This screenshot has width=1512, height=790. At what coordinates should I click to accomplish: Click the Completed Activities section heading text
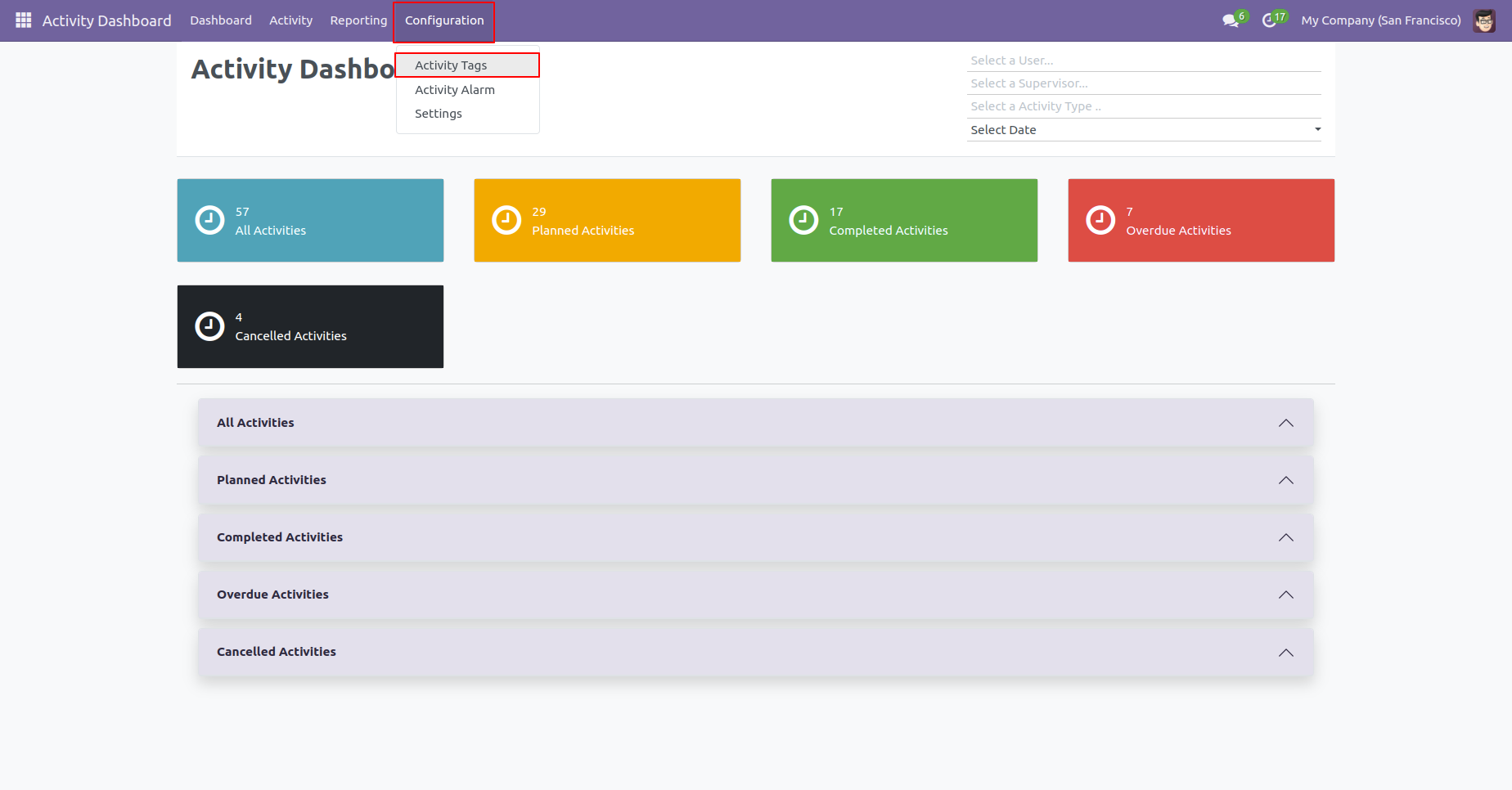point(280,537)
